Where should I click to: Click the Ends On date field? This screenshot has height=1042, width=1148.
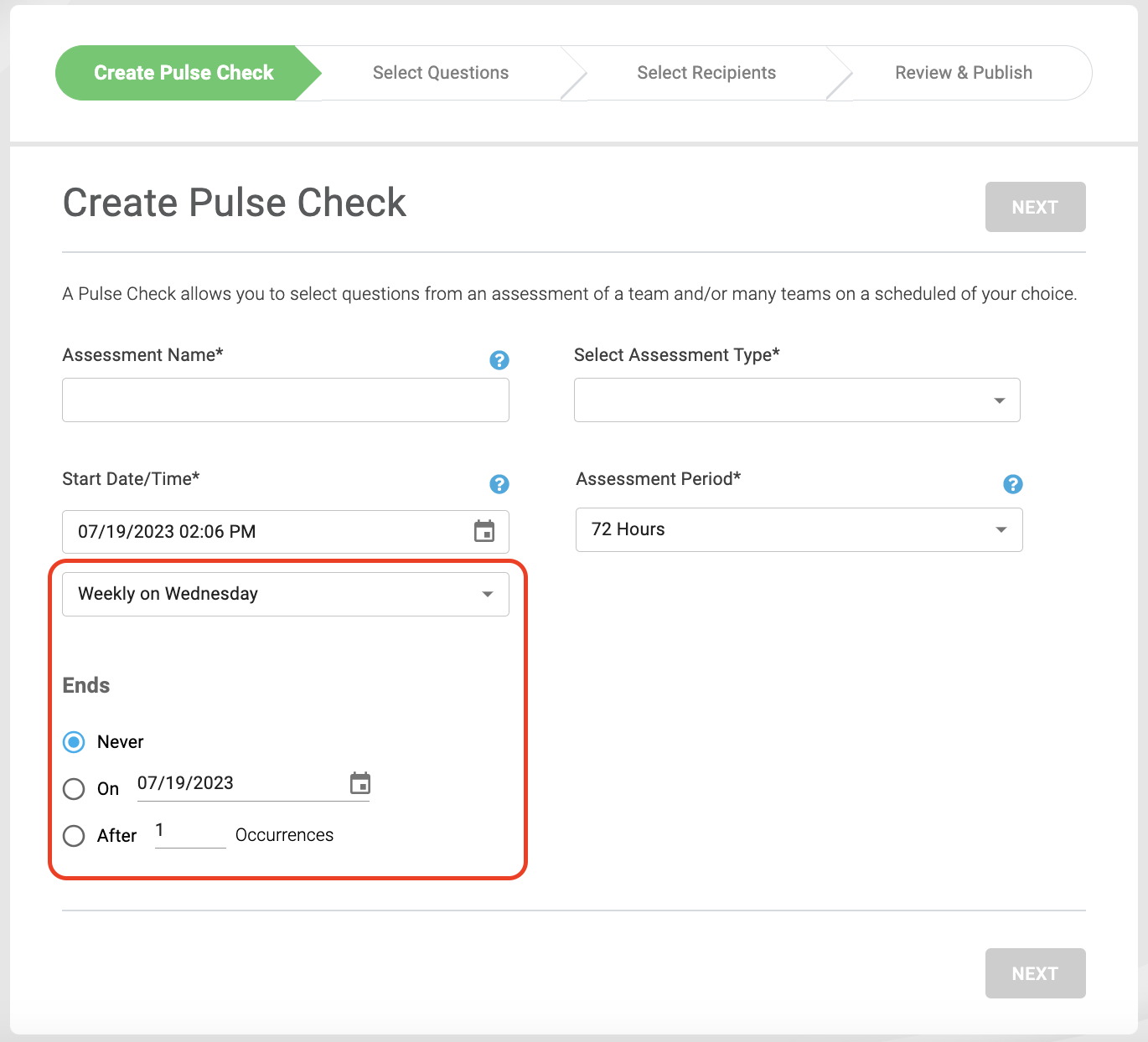pyautogui.click(x=241, y=784)
